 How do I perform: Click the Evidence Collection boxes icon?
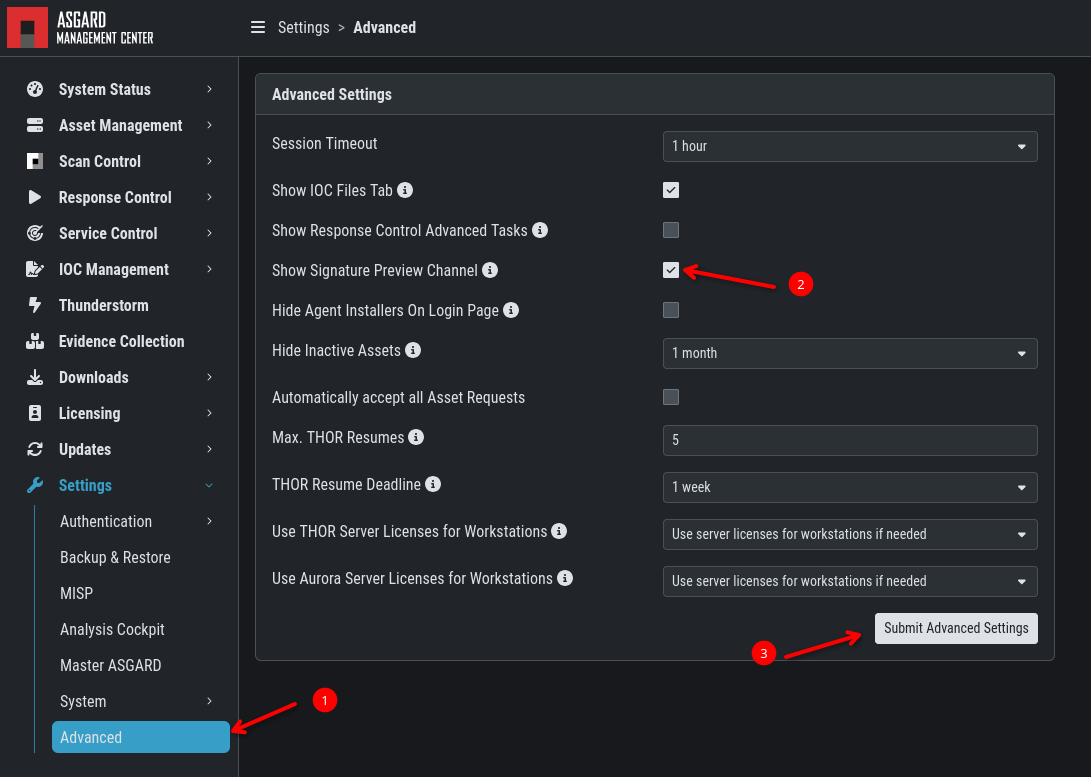point(35,341)
